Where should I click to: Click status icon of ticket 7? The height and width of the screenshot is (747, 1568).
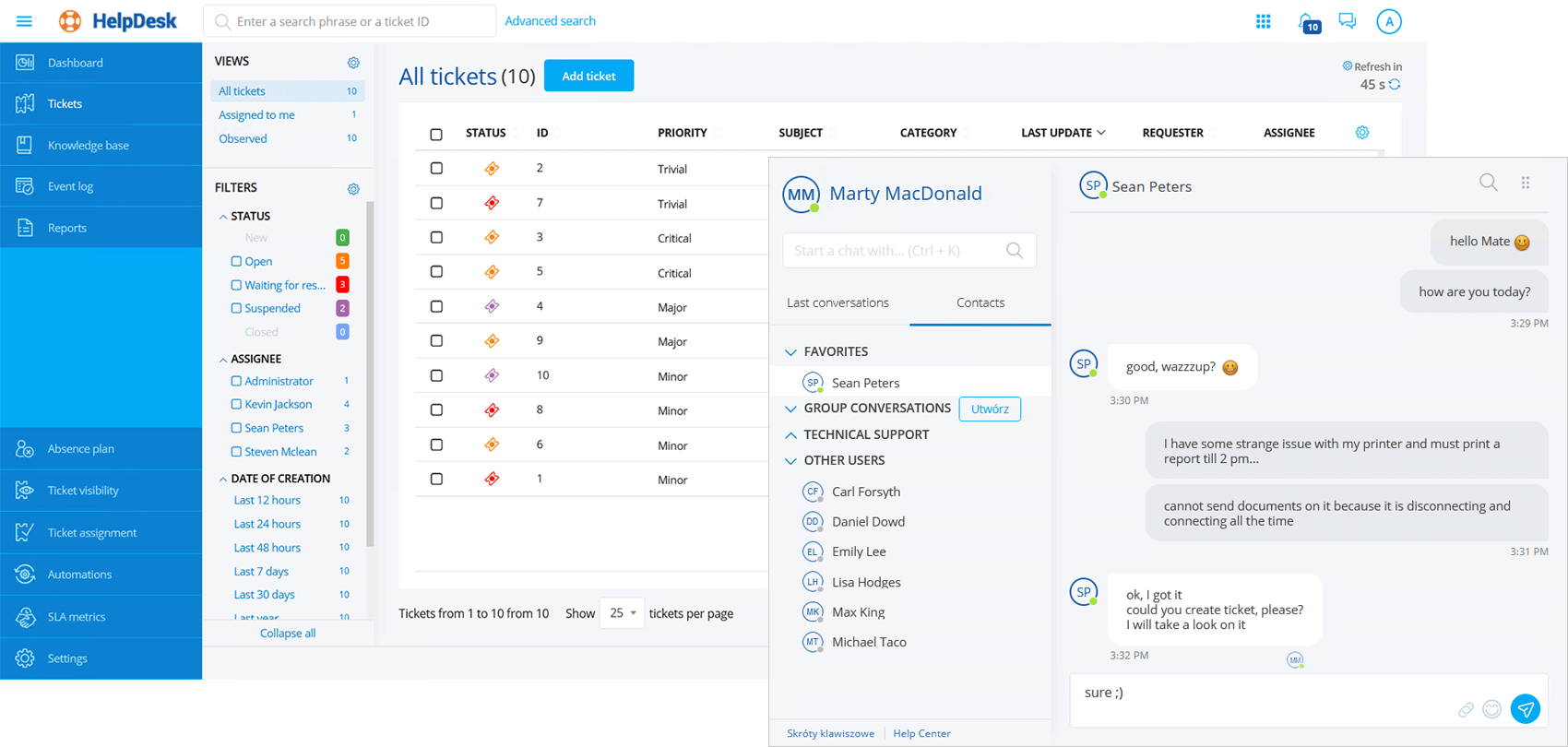click(x=492, y=203)
